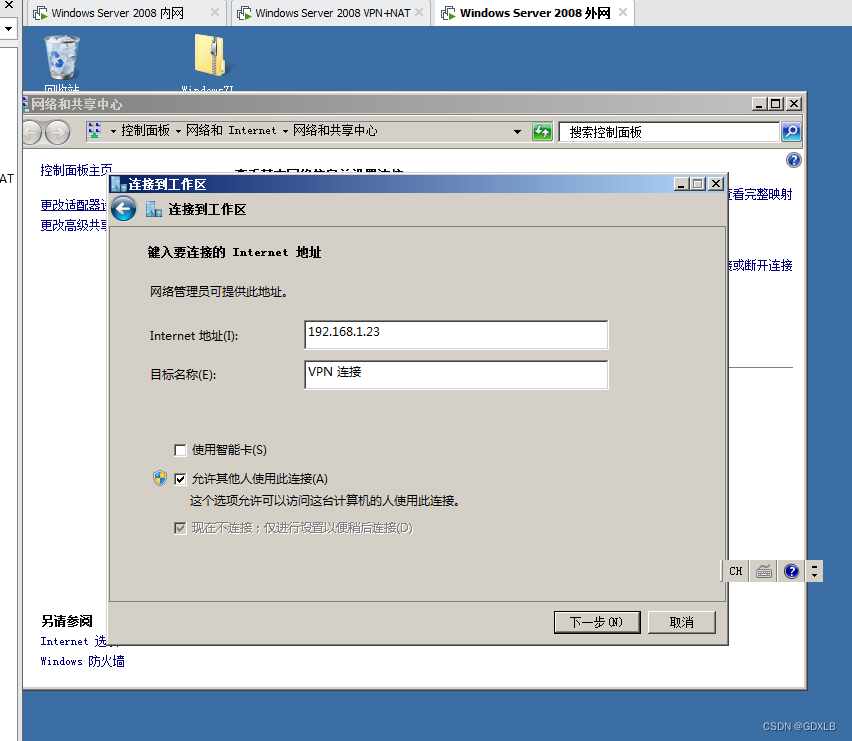Click the blue back arrow in wizard
The width and height of the screenshot is (852, 741).
point(123,209)
